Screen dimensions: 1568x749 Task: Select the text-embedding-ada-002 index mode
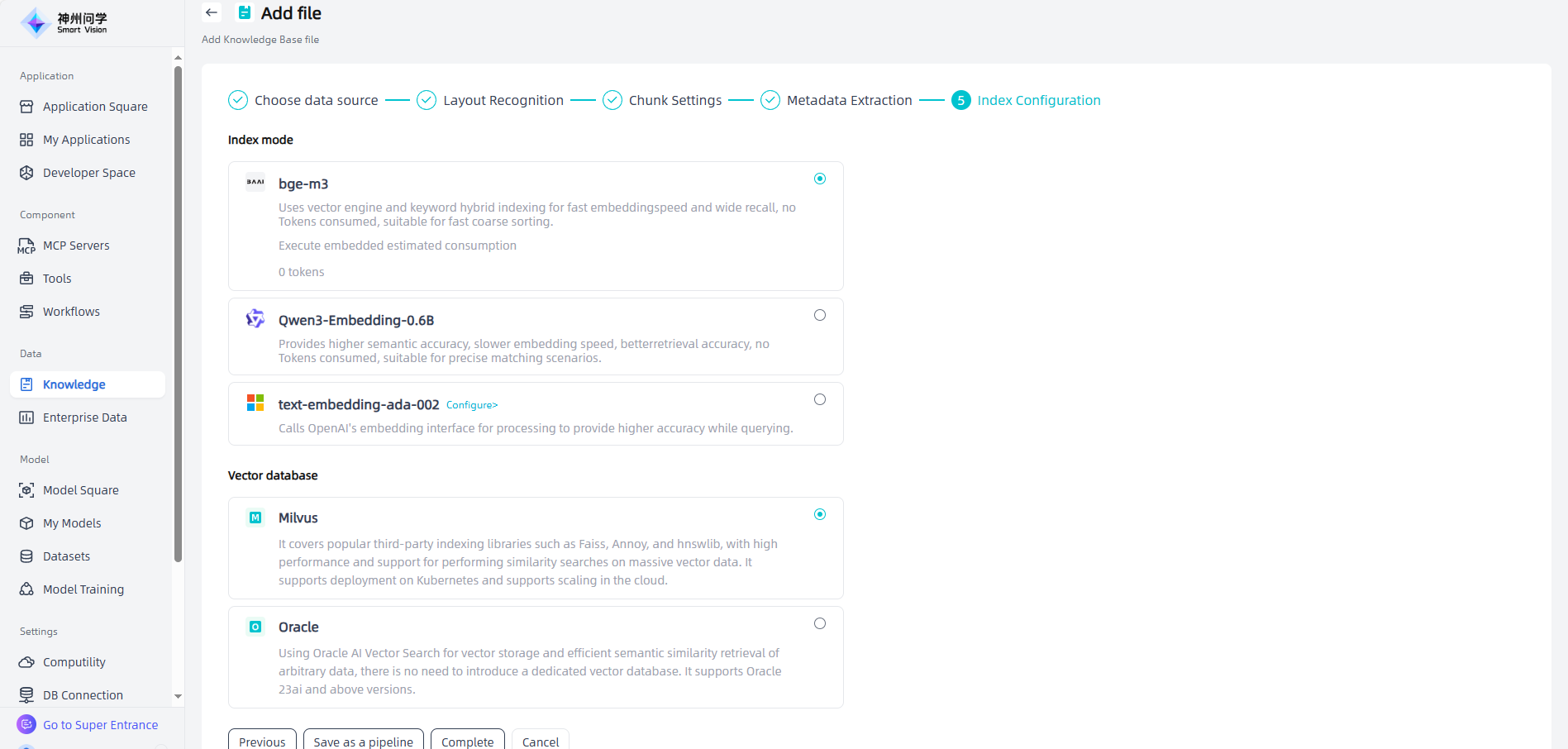(x=819, y=399)
